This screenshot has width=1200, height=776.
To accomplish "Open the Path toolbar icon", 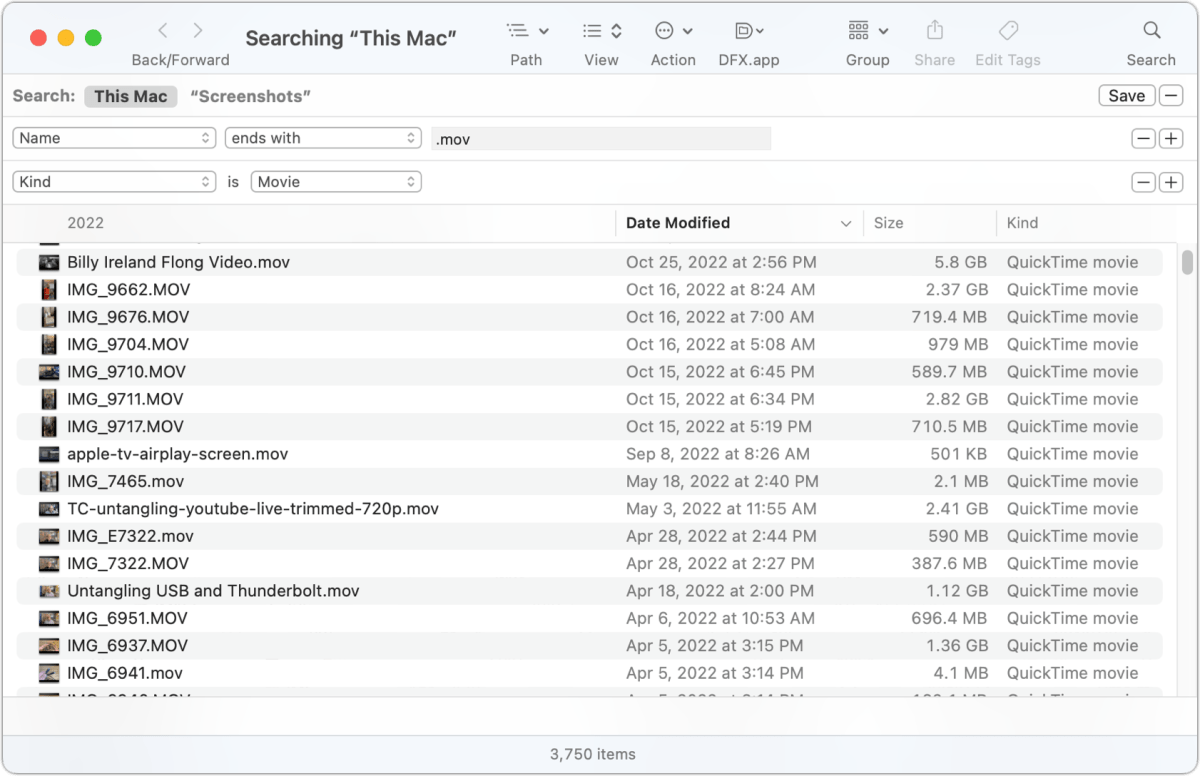I will pos(527,31).
